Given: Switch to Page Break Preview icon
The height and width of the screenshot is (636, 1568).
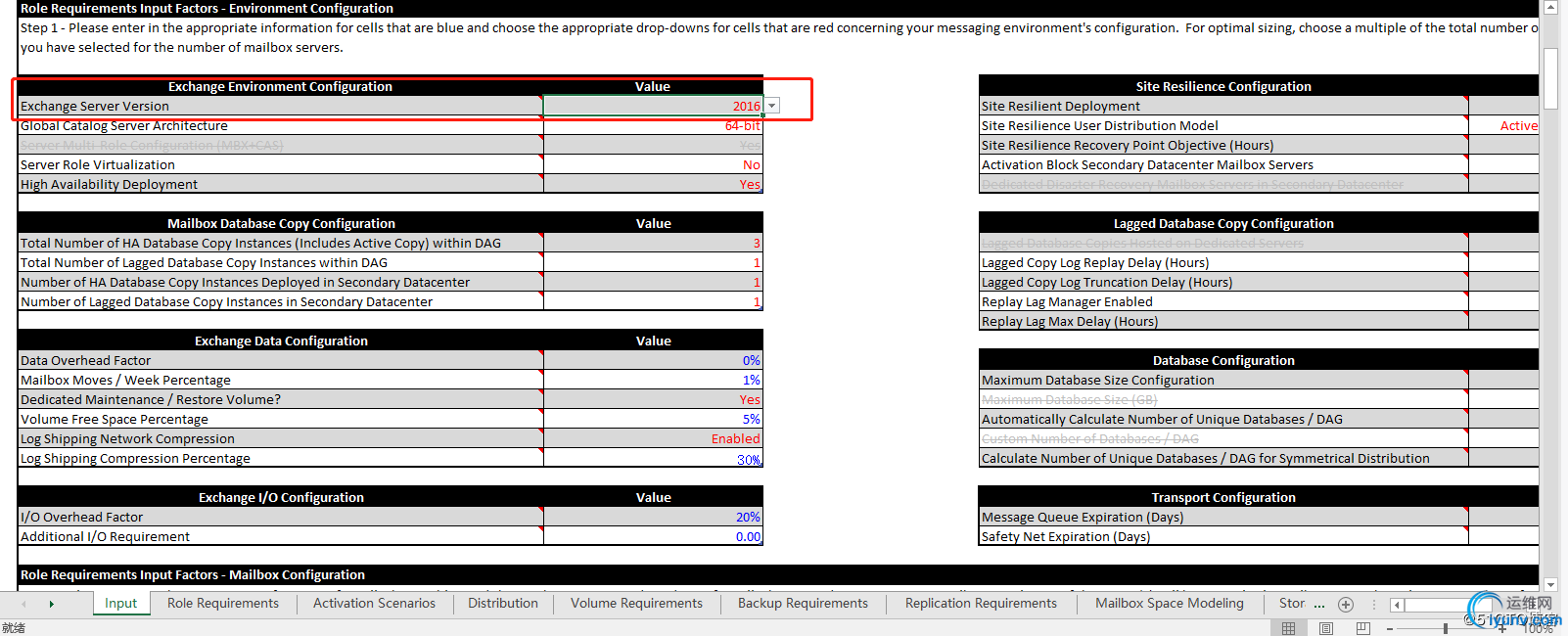Looking at the screenshot, I should (1362, 628).
